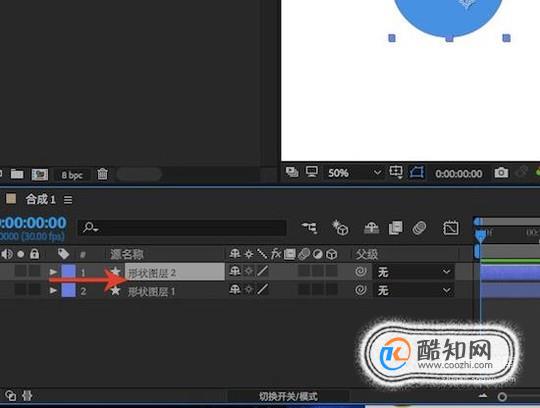Open parent dropdown for 形状图层 2
Viewport: 540px width, 408px height.
point(414,272)
